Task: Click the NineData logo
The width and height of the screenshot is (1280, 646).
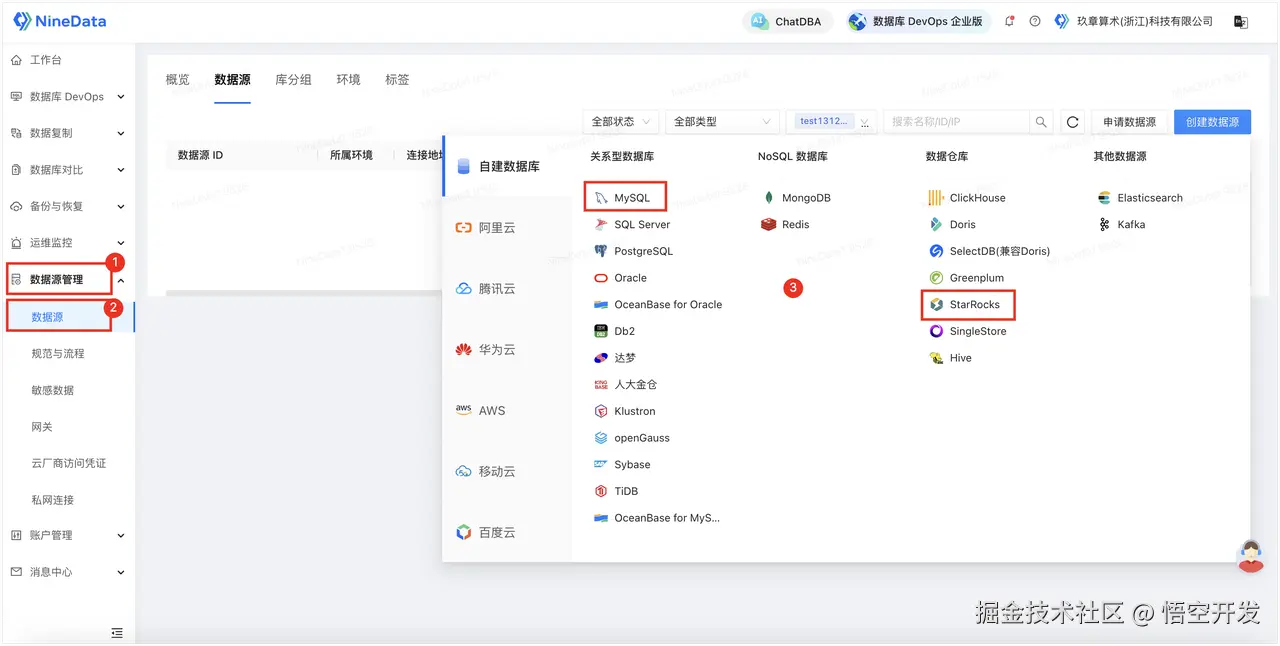Action: point(59,21)
